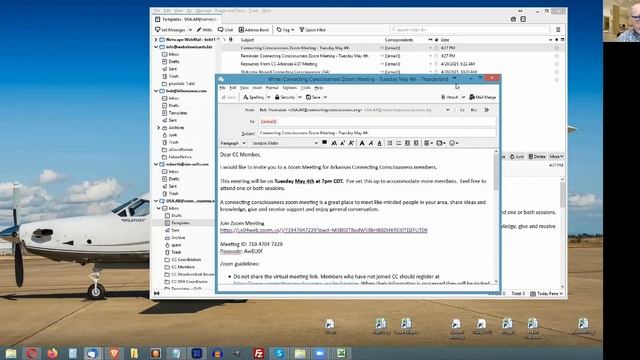Viewport: 640px width, 360px height.
Task: Click Chat button in main window
Action: pos(225,30)
